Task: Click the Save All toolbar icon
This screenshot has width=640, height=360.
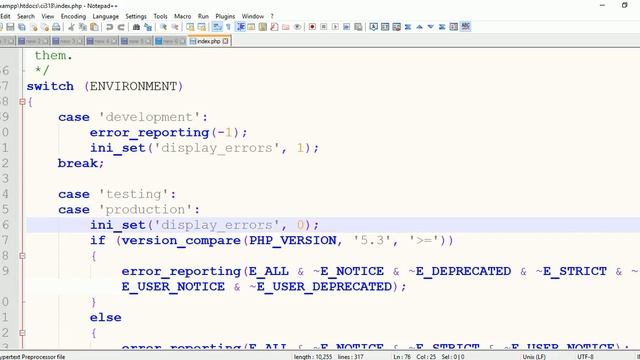Action: click(x=22, y=27)
